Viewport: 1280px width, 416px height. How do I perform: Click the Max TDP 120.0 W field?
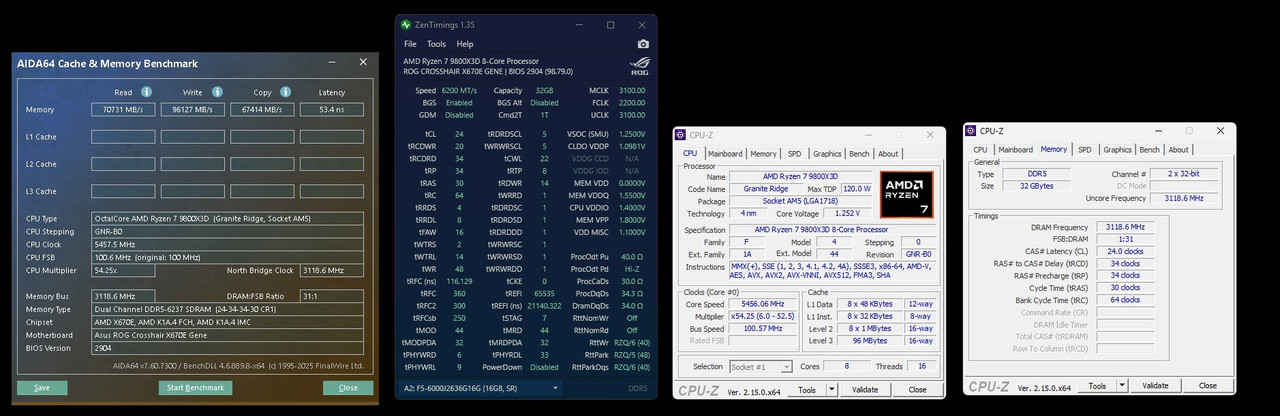coord(856,188)
